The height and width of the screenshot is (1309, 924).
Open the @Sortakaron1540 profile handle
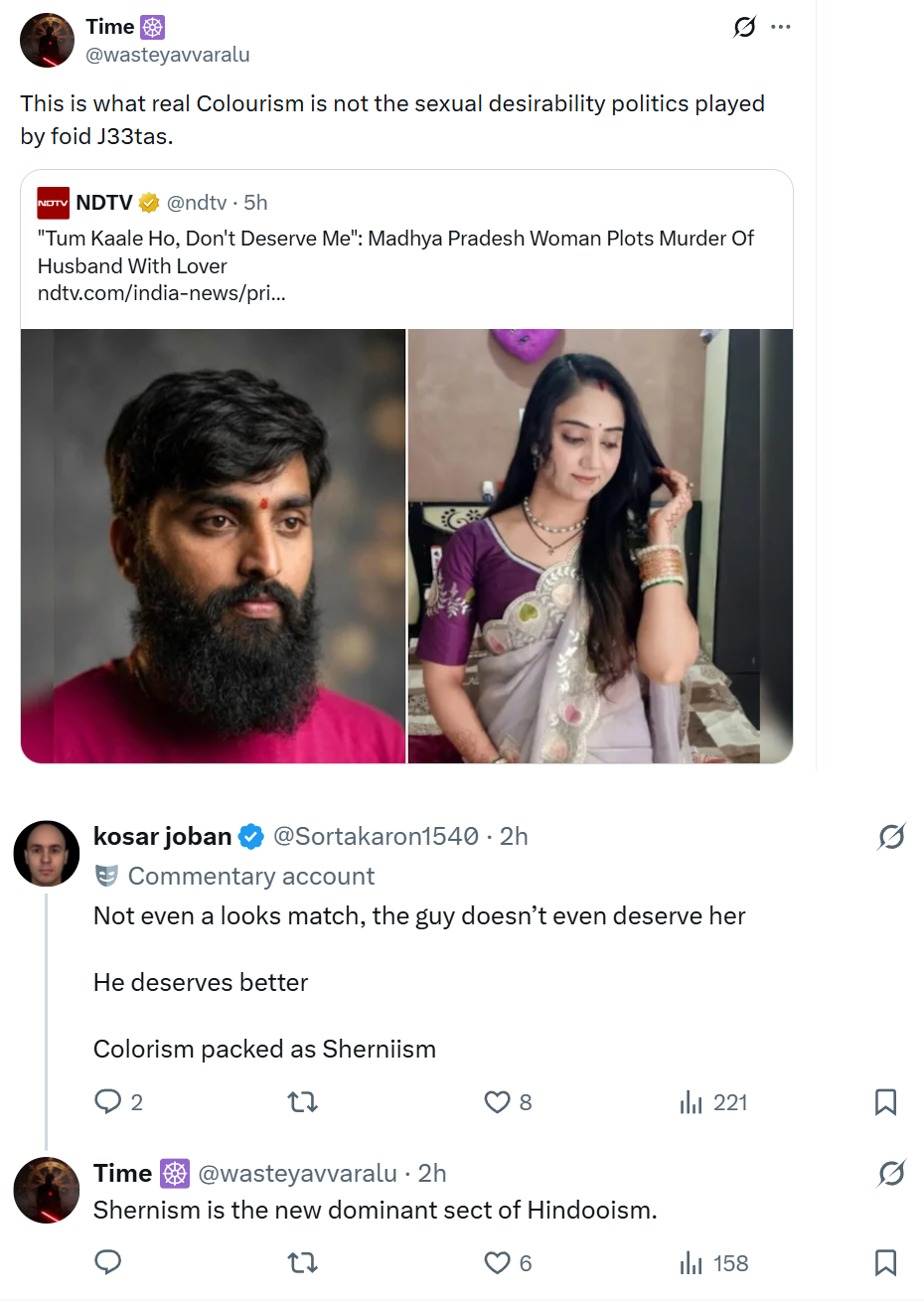pos(376,837)
